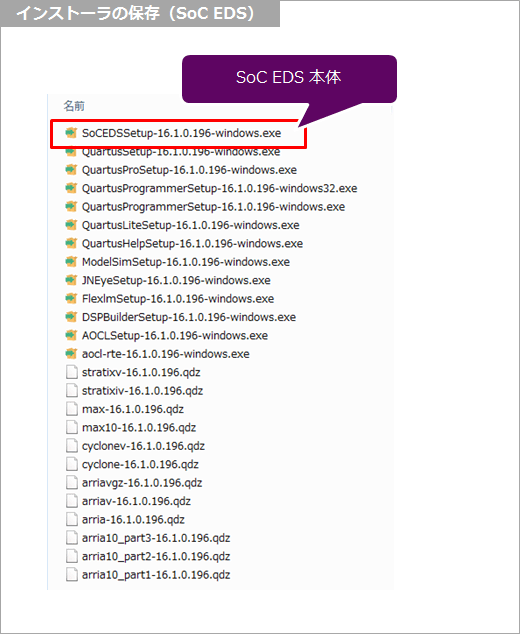The height and width of the screenshot is (634, 520).
Task: Select ModelSimSetup-16.1.0.196-windows.exe file name
Action: click(186, 262)
